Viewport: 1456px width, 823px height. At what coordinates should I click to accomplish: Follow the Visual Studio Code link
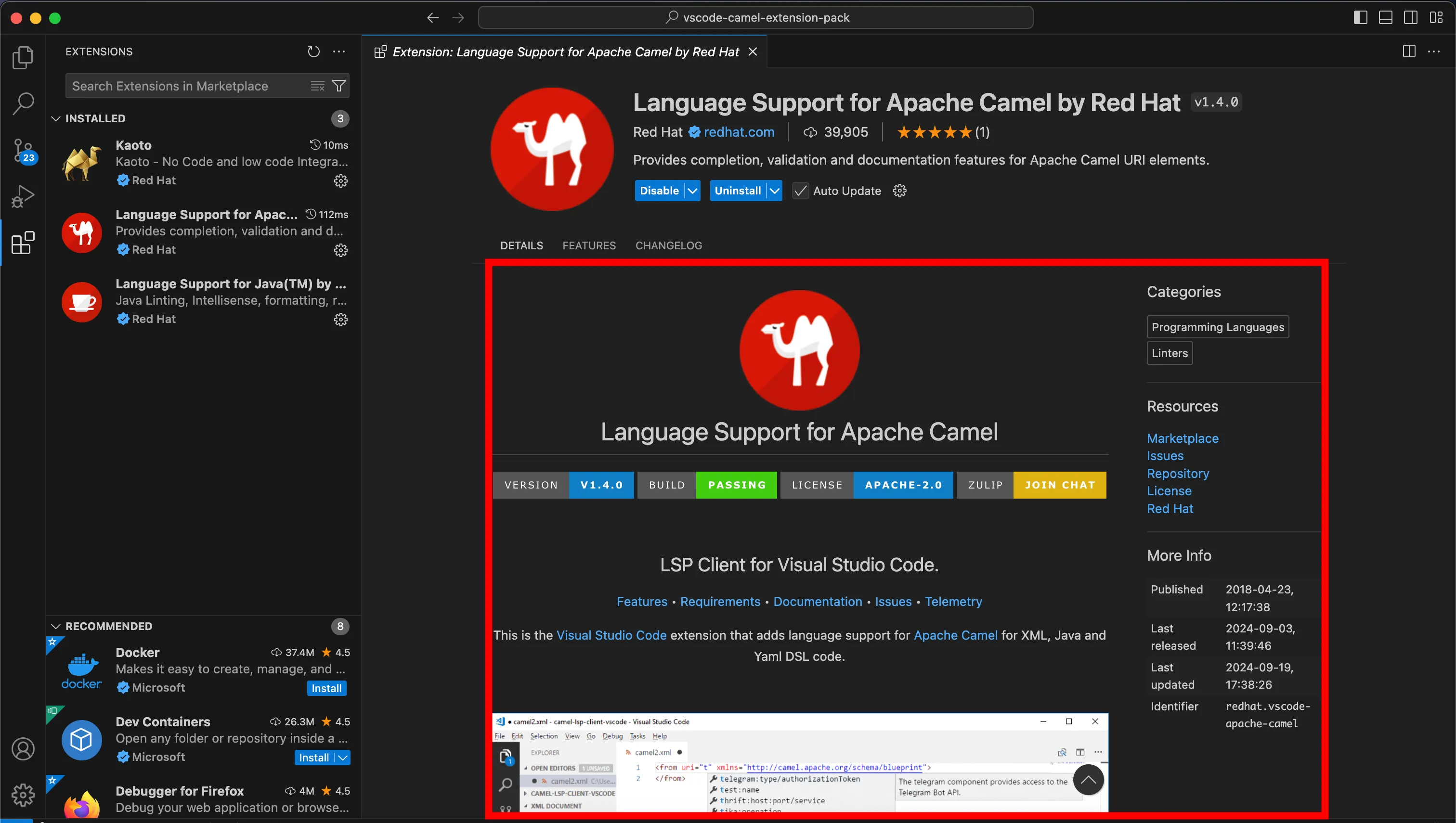click(611, 635)
